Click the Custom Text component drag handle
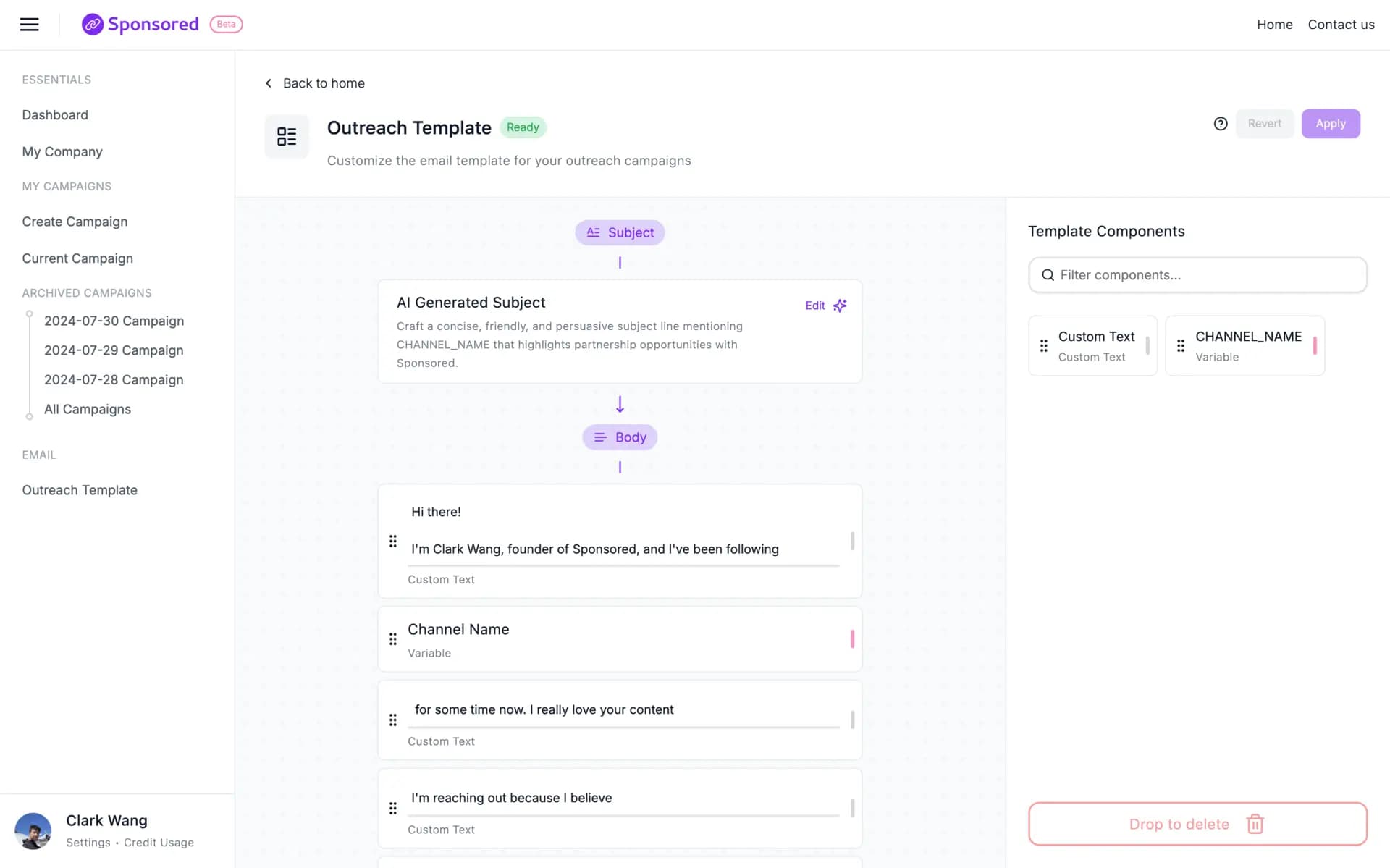Image resolution: width=1390 pixels, height=868 pixels. pos(1044,345)
